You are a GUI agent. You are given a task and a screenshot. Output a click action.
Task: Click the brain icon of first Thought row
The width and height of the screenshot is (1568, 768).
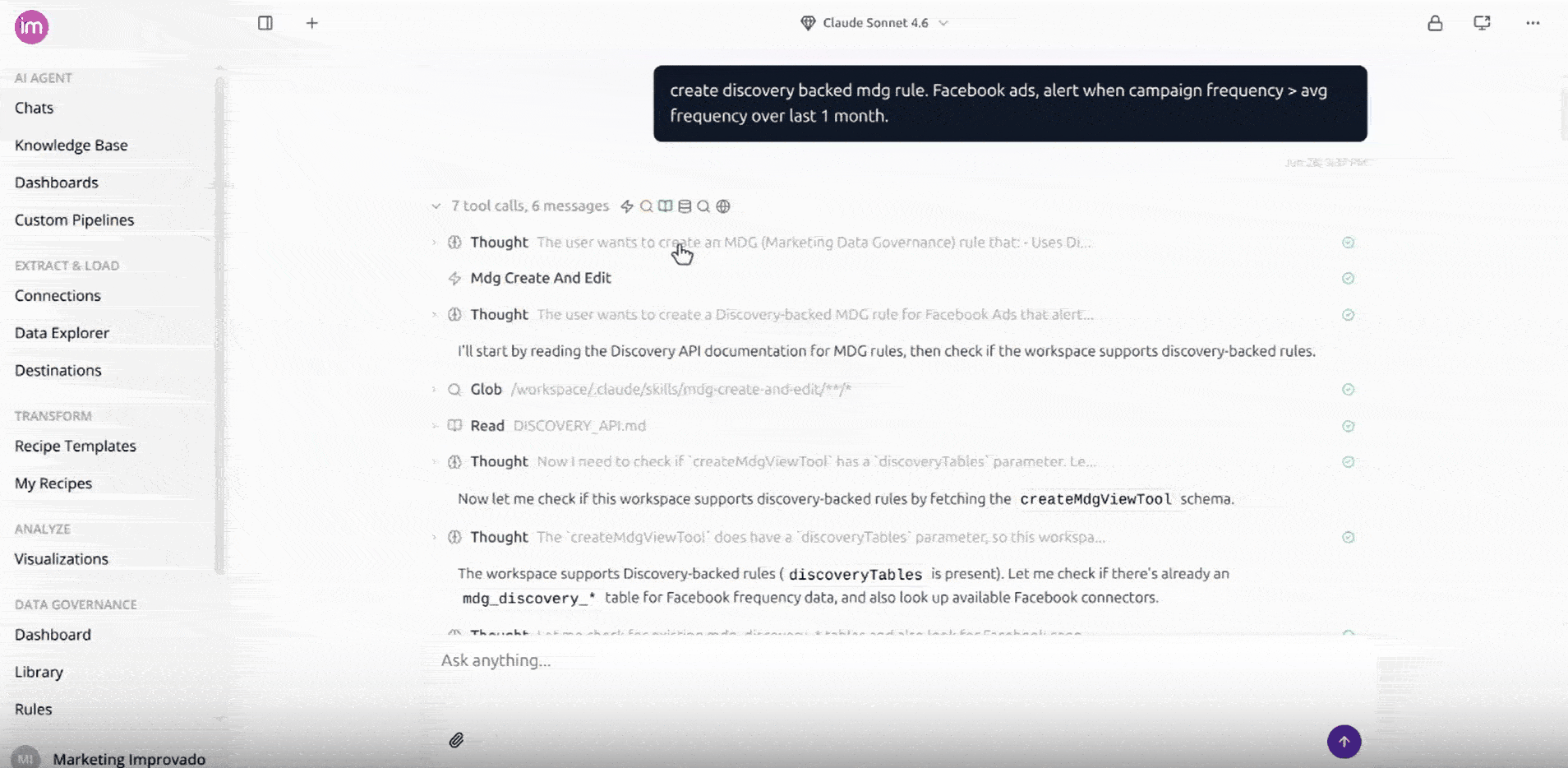454,243
